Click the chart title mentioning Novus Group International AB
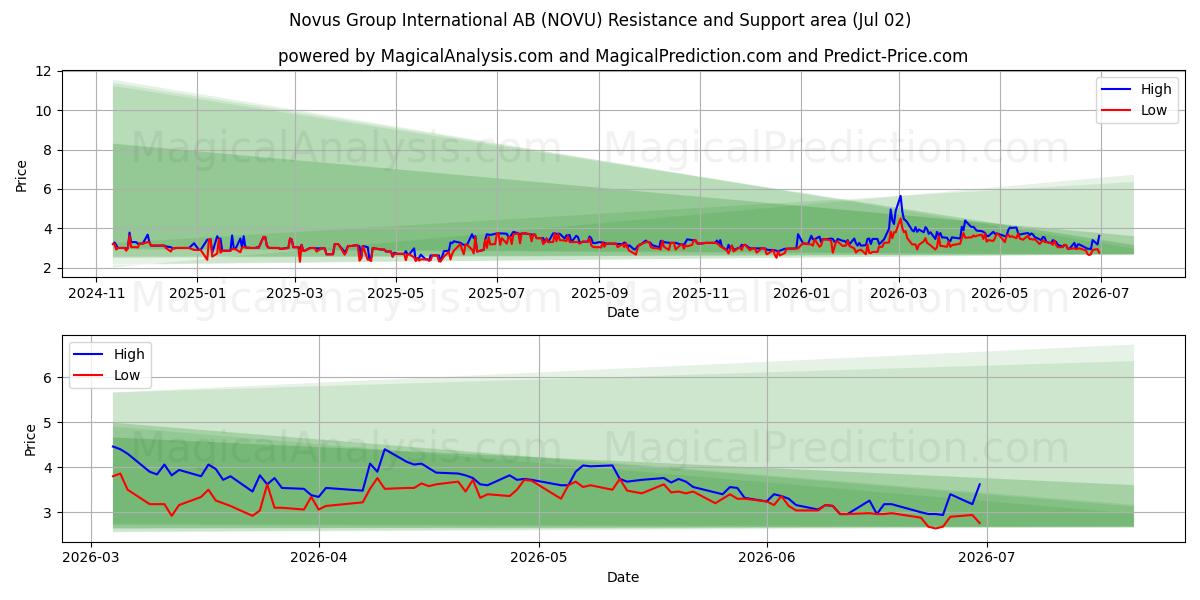The image size is (1200, 600). pyautogui.click(x=600, y=20)
